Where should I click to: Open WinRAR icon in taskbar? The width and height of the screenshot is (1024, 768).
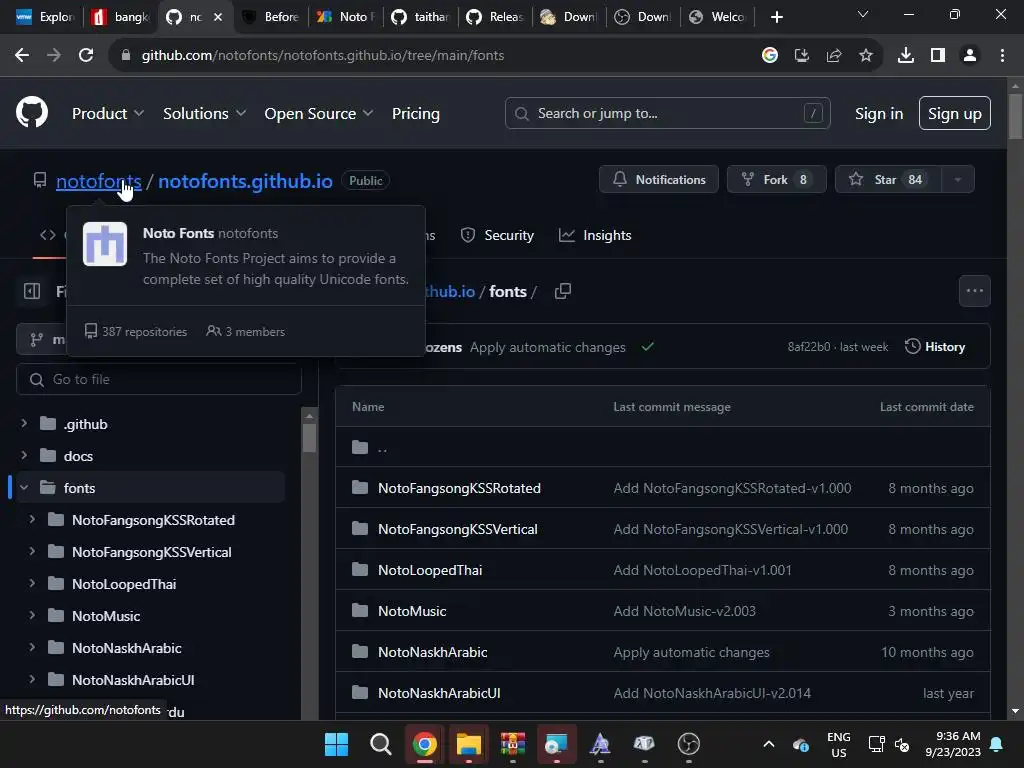513,744
